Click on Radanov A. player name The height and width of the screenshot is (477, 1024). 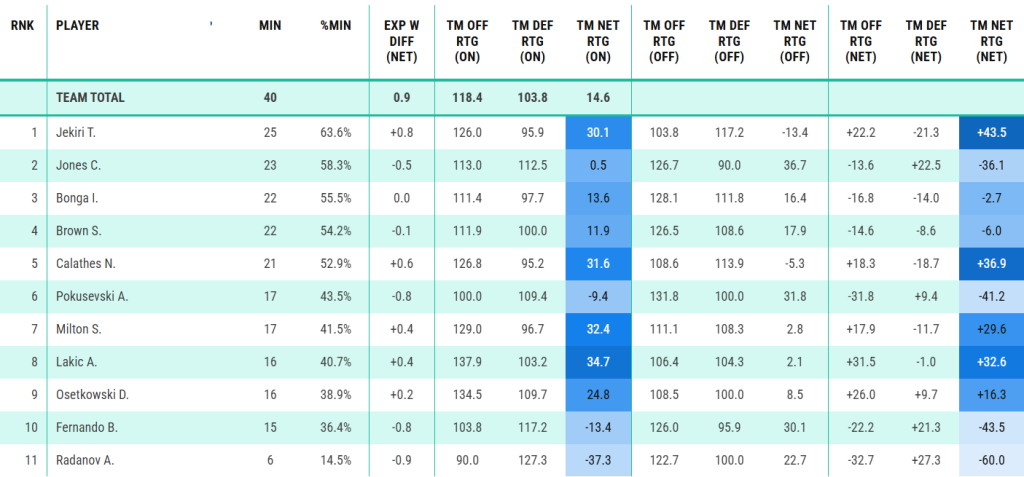click(84, 460)
